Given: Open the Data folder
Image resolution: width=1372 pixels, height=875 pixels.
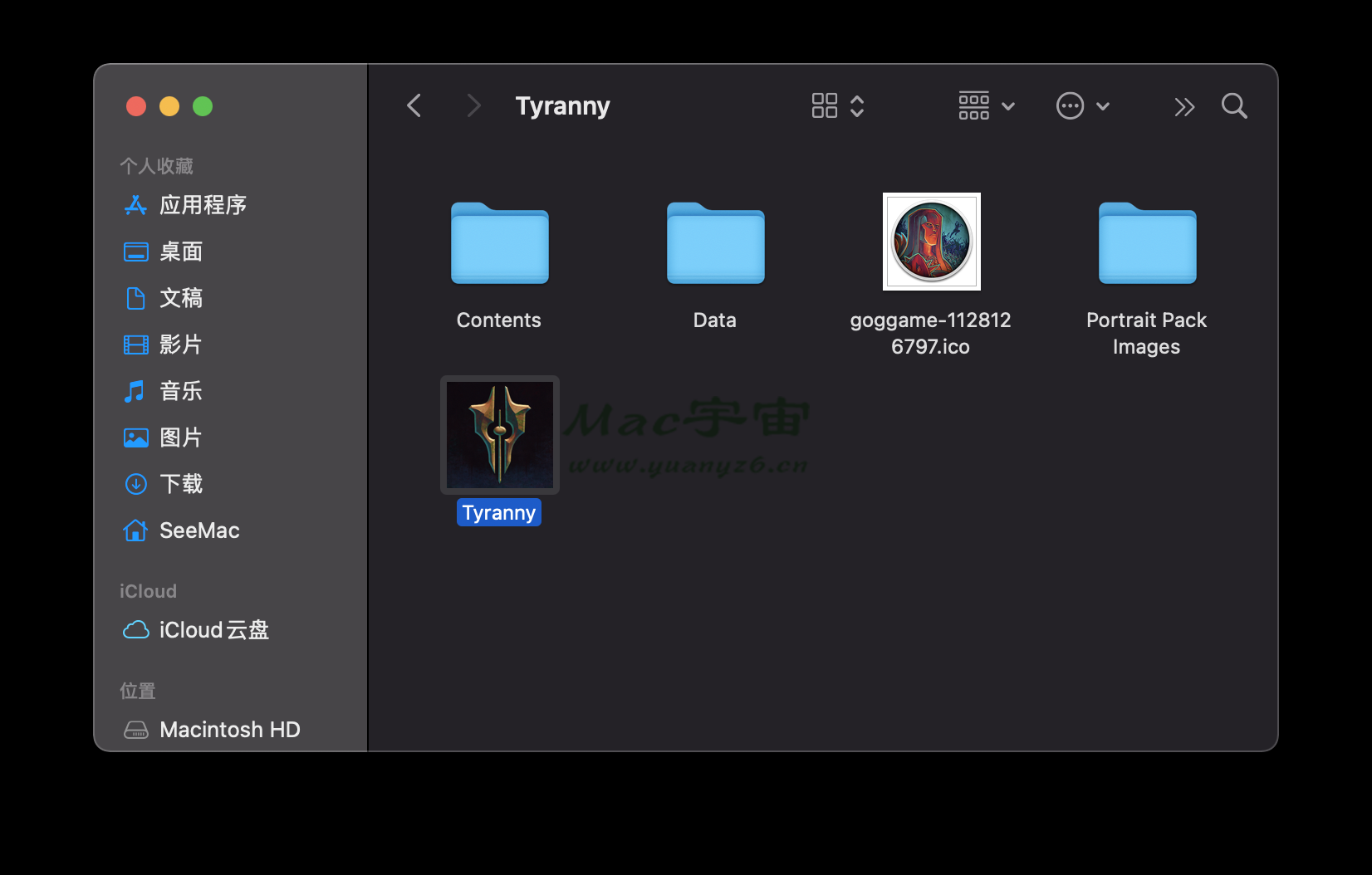Looking at the screenshot, I should click(715, 243).
